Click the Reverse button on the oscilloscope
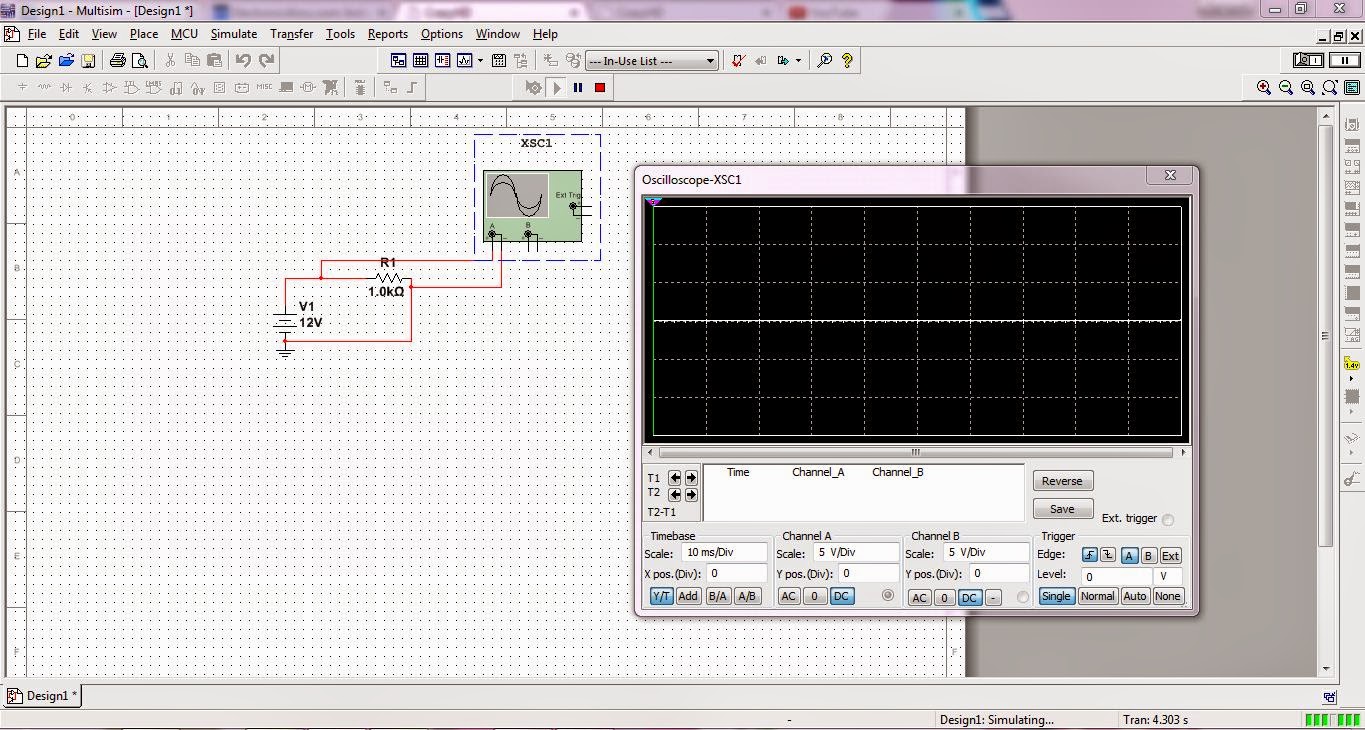 click(x=1062, y=480)
